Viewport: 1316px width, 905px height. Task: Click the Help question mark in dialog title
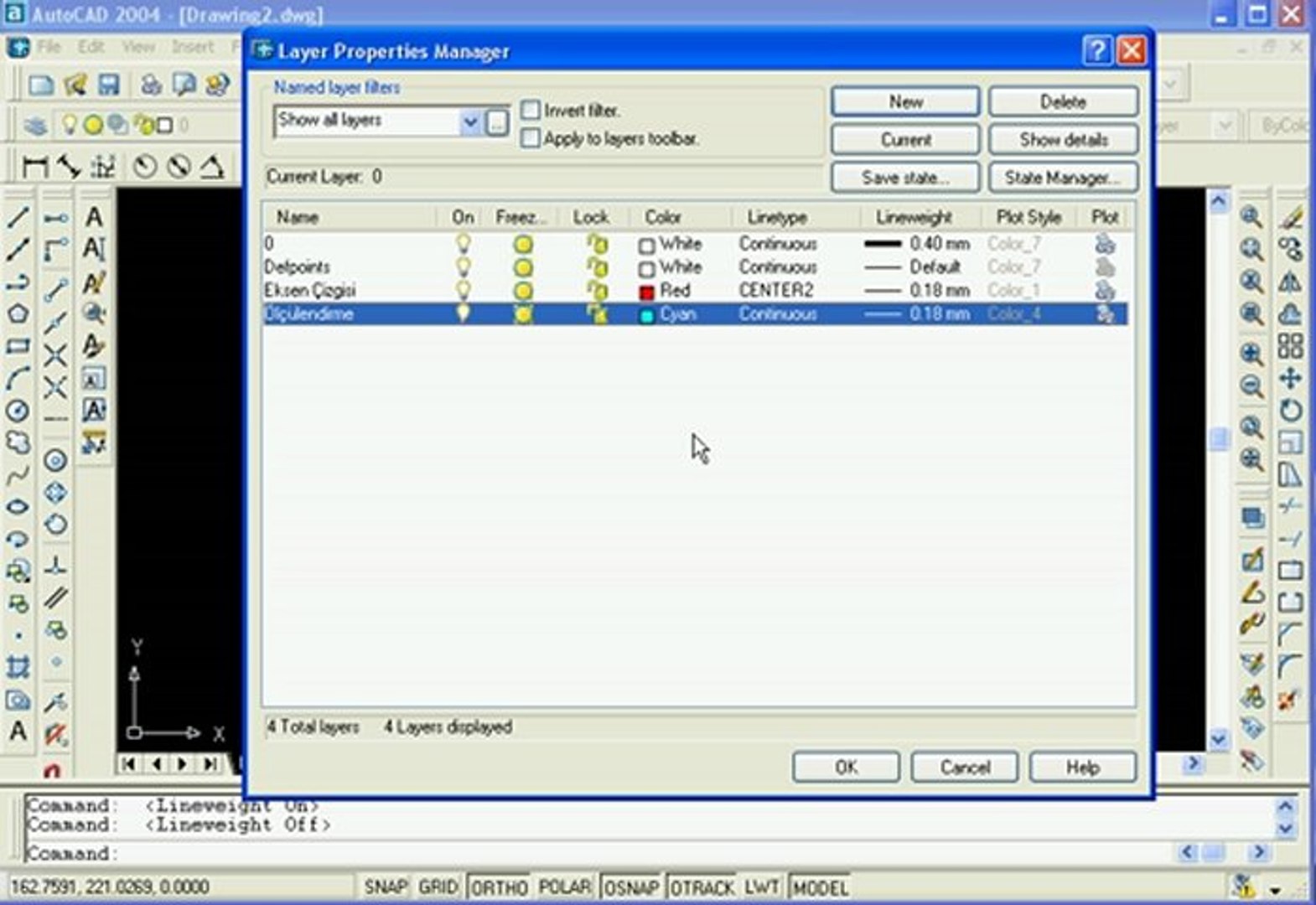click(1096, 51)
